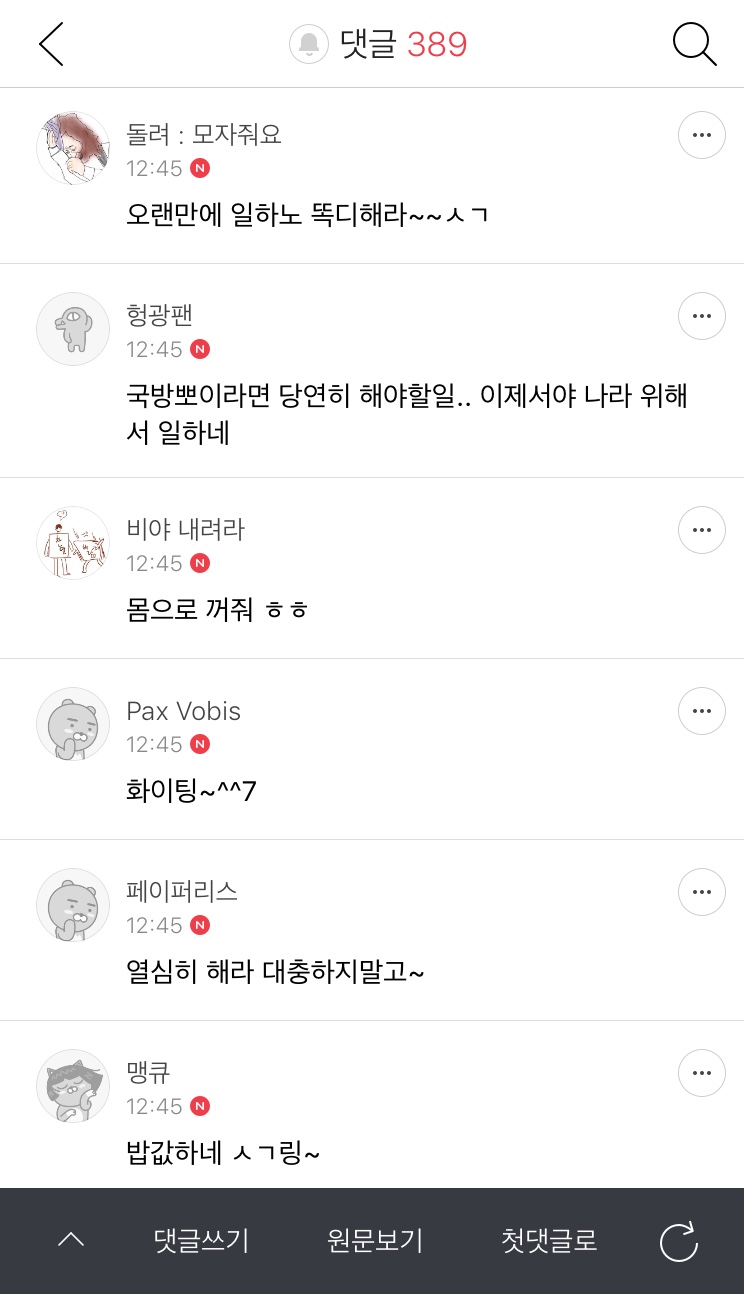Select 댓글쓰기 in the bottom bar
The image size is (744, 1294).
(x=201, y=1241)
